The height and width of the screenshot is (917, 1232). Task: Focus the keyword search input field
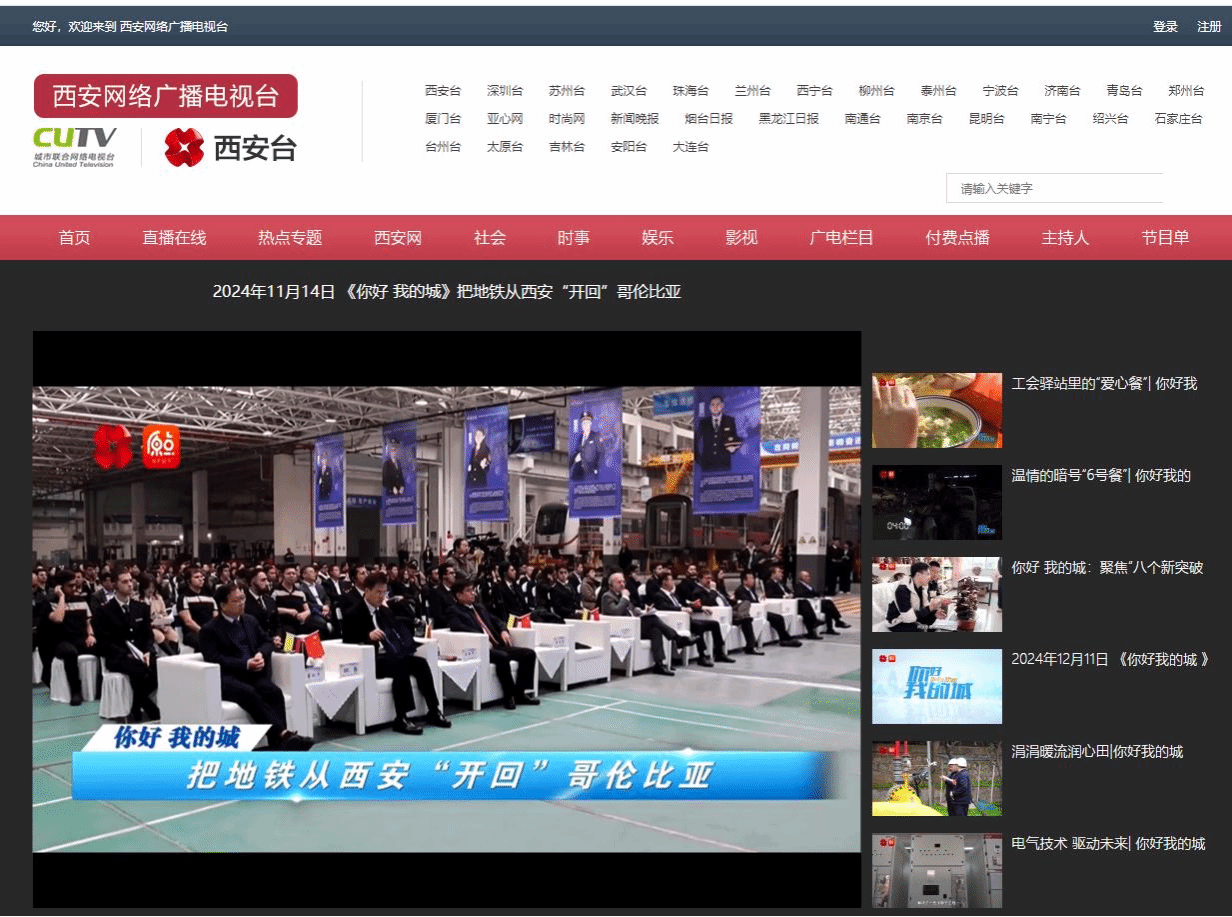pyautogui.click(x=1054, y=188)
